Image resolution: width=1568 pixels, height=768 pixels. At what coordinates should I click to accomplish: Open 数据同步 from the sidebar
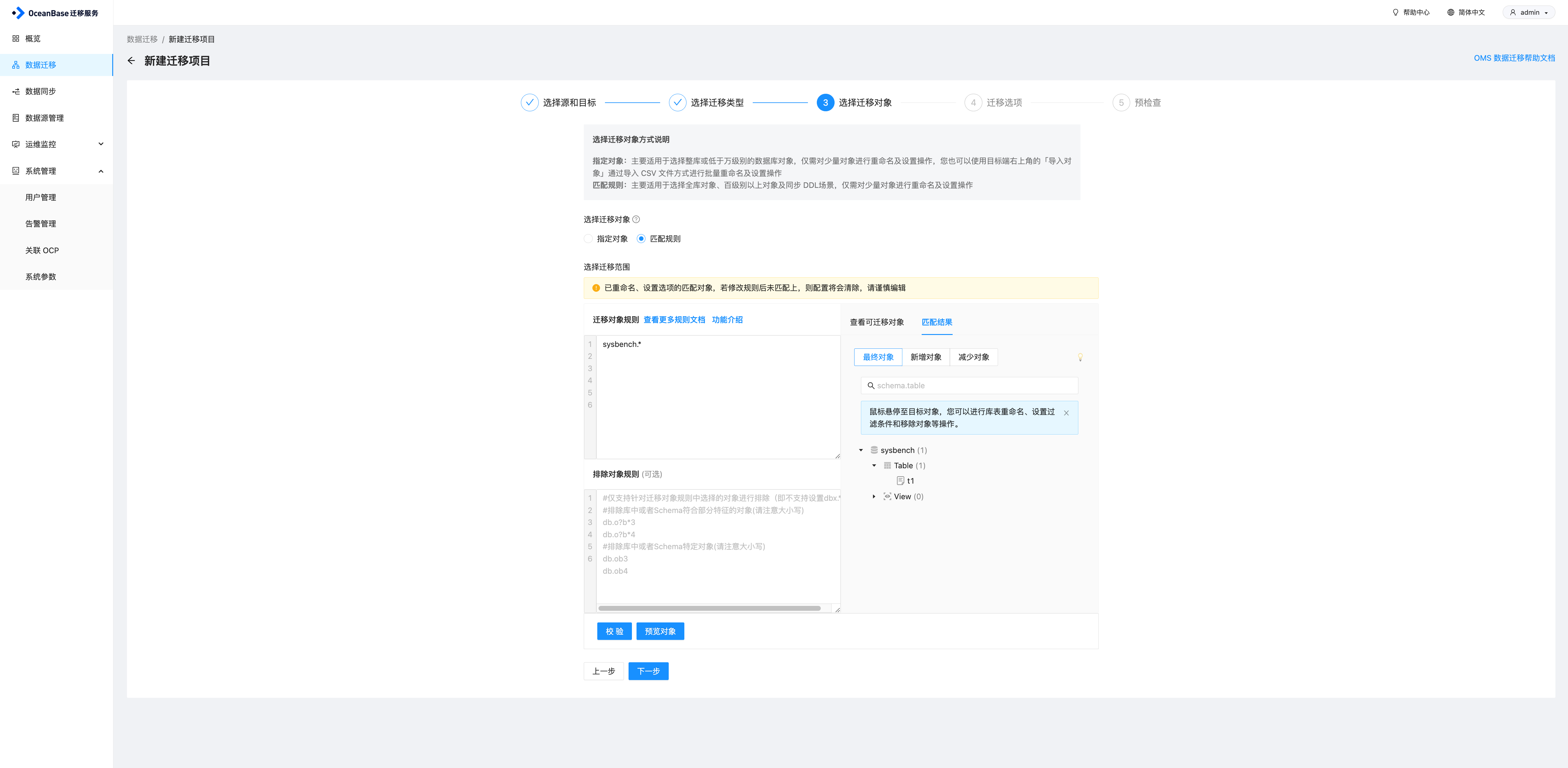point(41,91)
